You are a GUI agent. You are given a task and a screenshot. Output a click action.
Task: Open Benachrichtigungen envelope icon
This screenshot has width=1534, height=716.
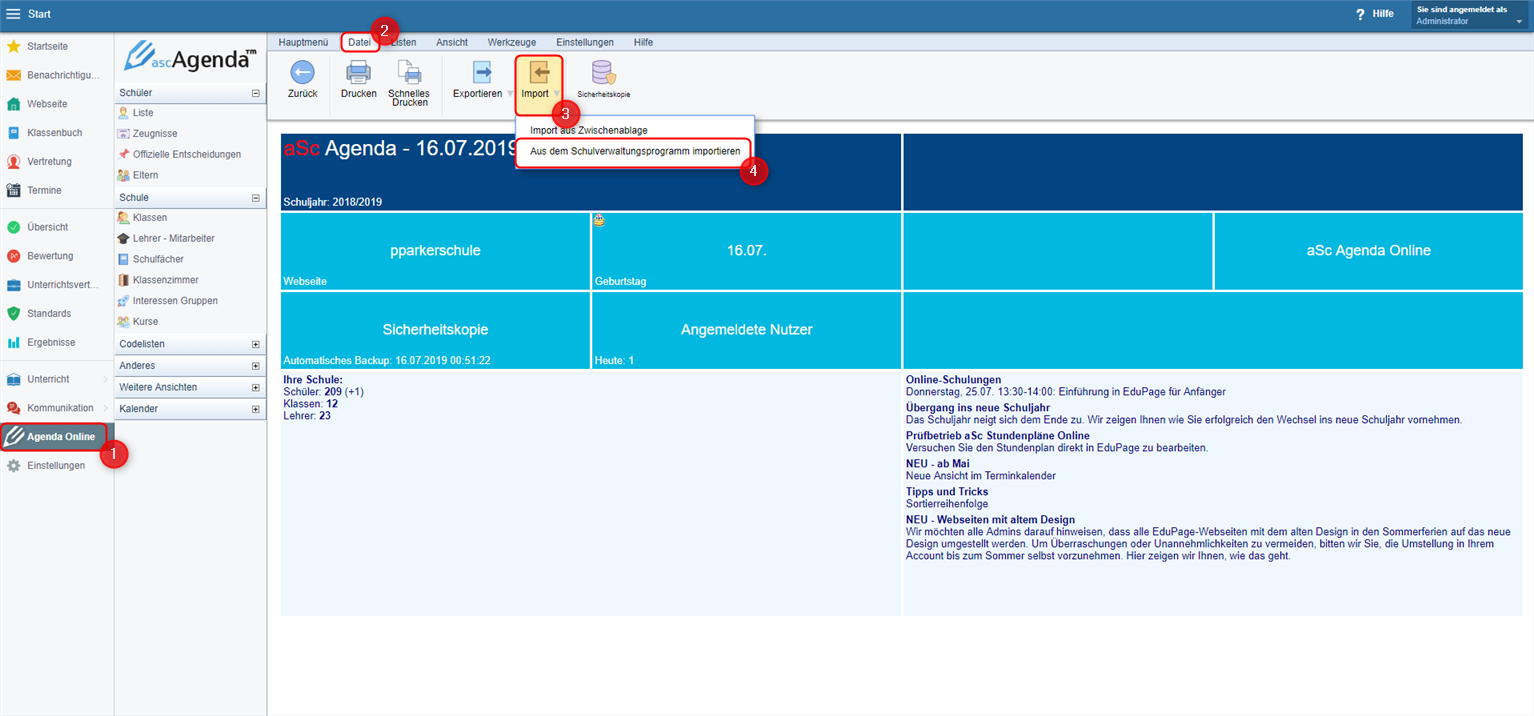14,75
